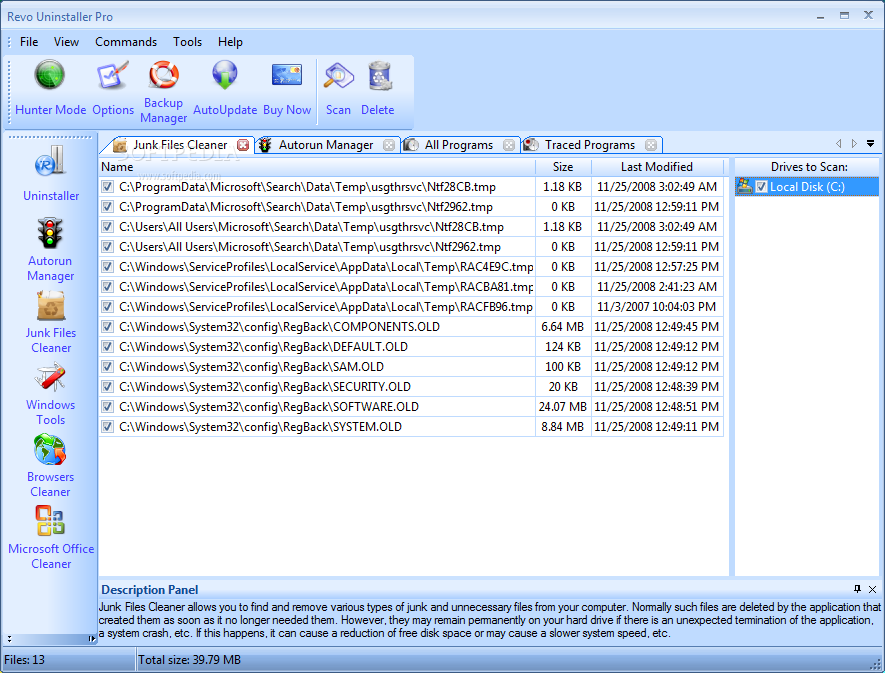The width and height of the screenshot is (885, 673).
Task: Close the Junk Files Cleaner tab
Action: pos(243,145)
